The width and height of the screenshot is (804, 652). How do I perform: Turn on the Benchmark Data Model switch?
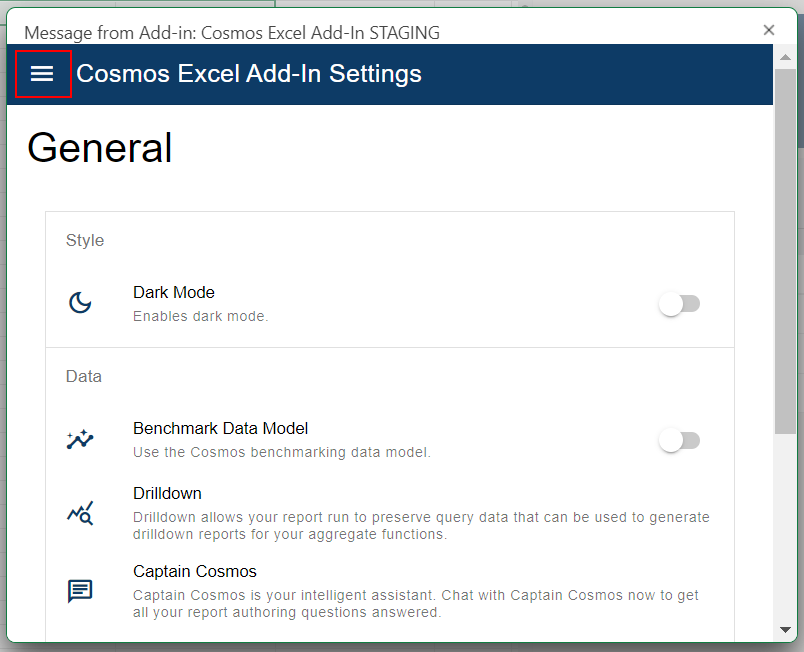[679, 441]
